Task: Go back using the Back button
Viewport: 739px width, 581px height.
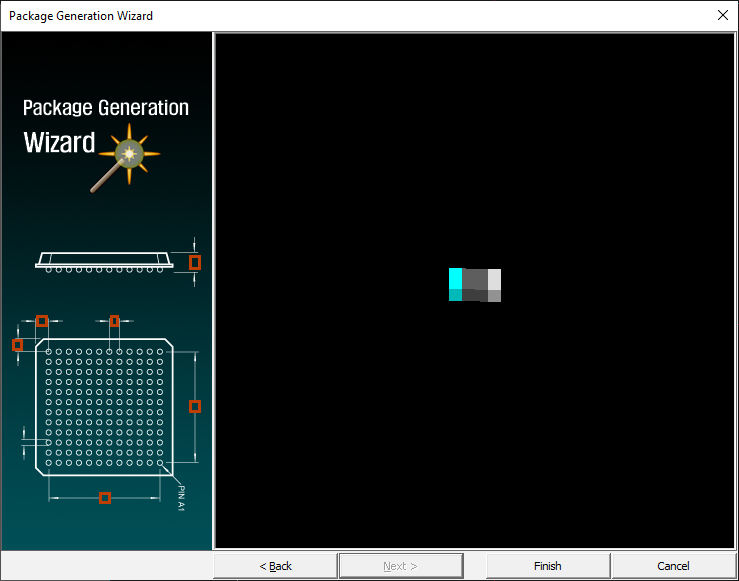Action: pos(275,566)
